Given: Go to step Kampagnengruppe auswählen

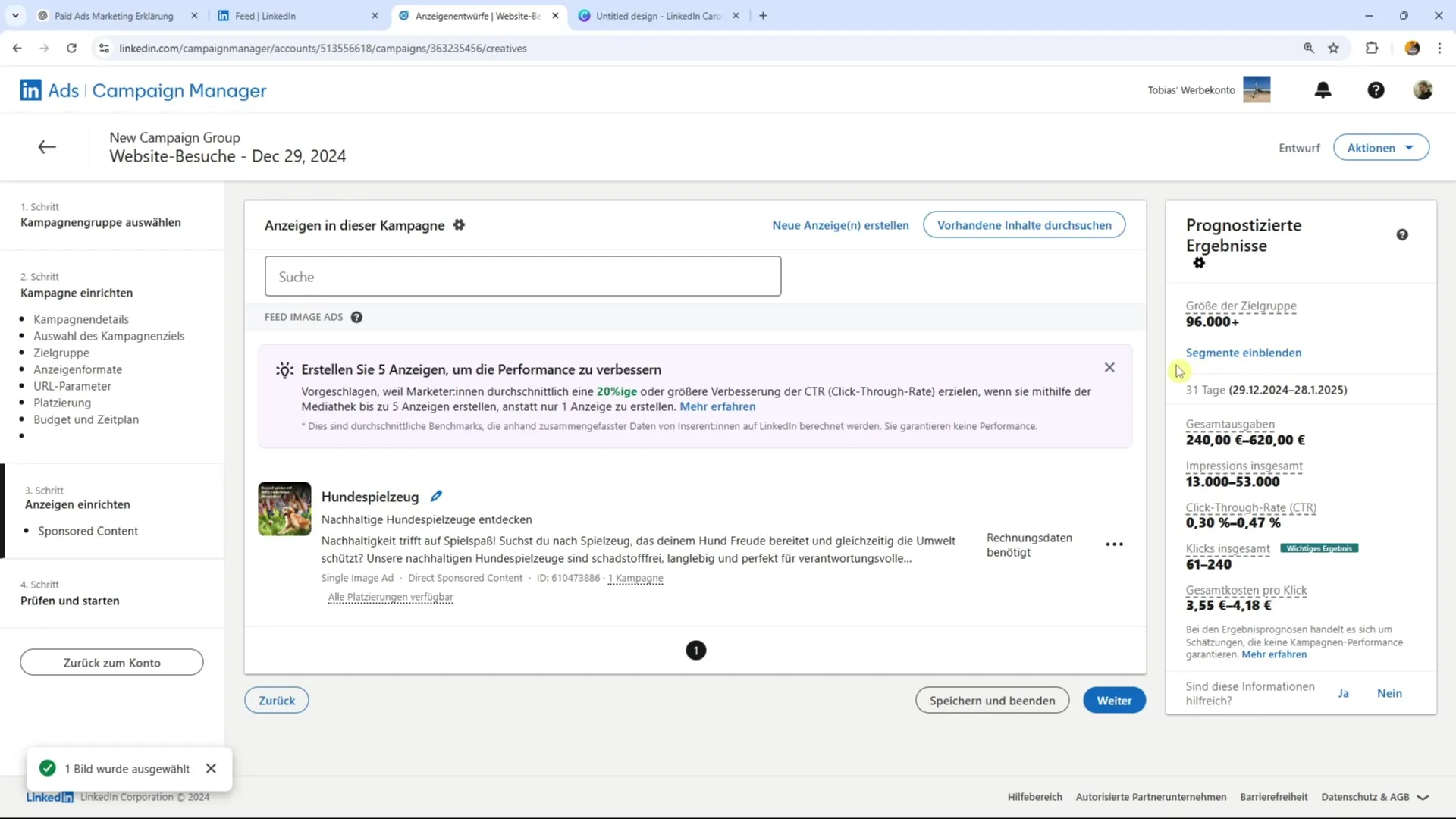Looking at the screenshot, I should [x=101, y=222].
